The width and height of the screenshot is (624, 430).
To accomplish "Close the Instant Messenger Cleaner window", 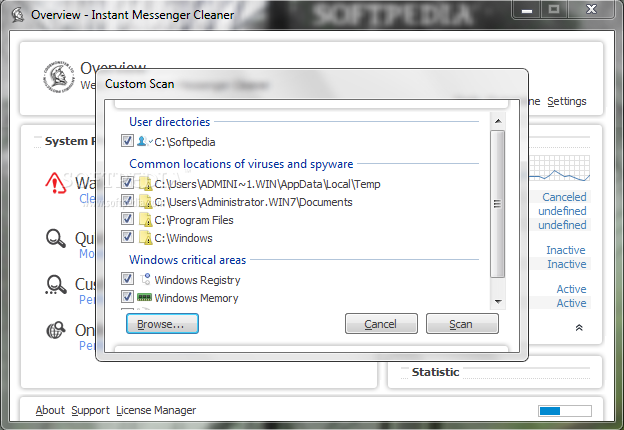I will [x=591, y=10].
